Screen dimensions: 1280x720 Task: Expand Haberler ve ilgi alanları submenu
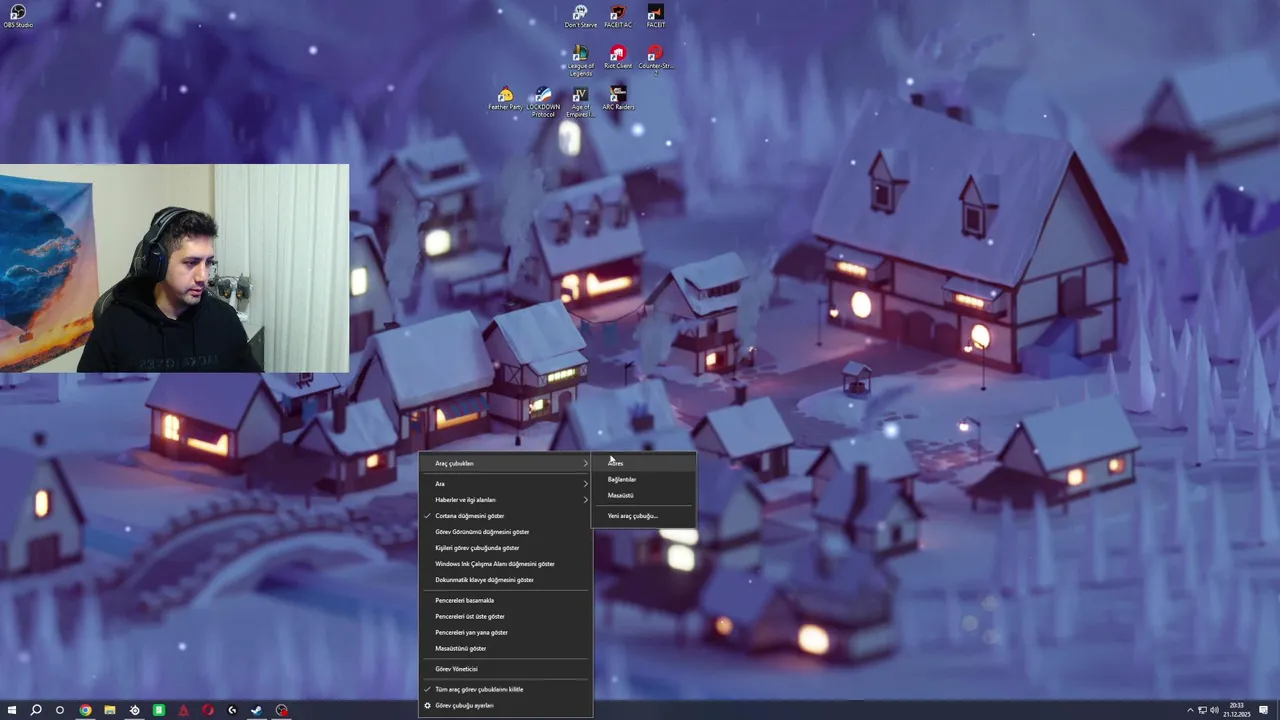pyautogui.click(x=506, y=500)
